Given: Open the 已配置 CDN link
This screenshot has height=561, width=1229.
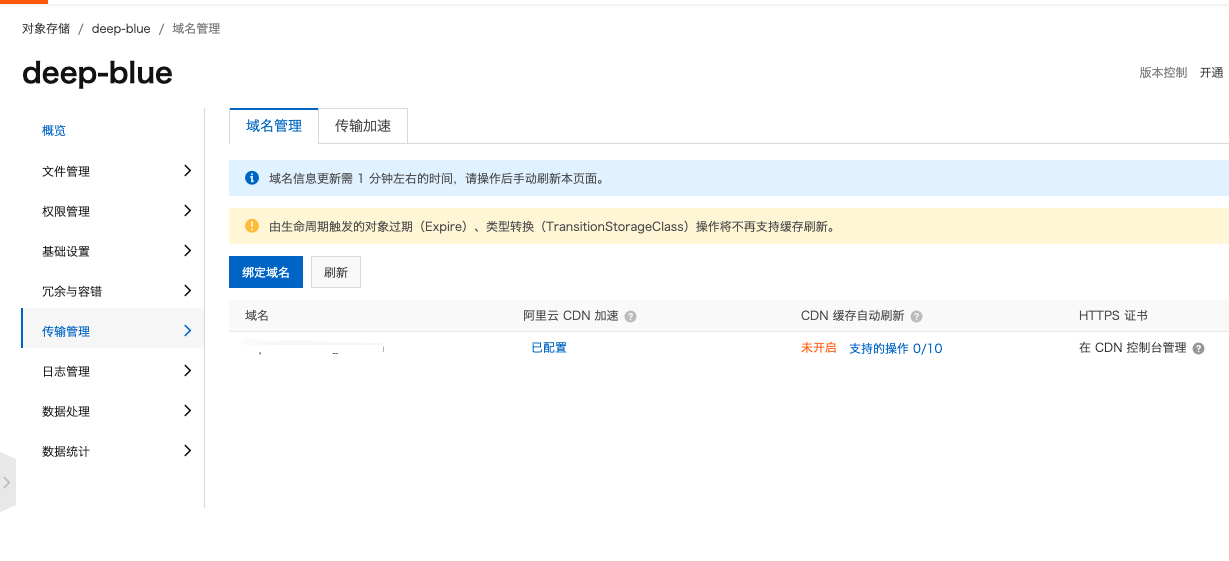Looking at the screenshot, I should 548,348.
